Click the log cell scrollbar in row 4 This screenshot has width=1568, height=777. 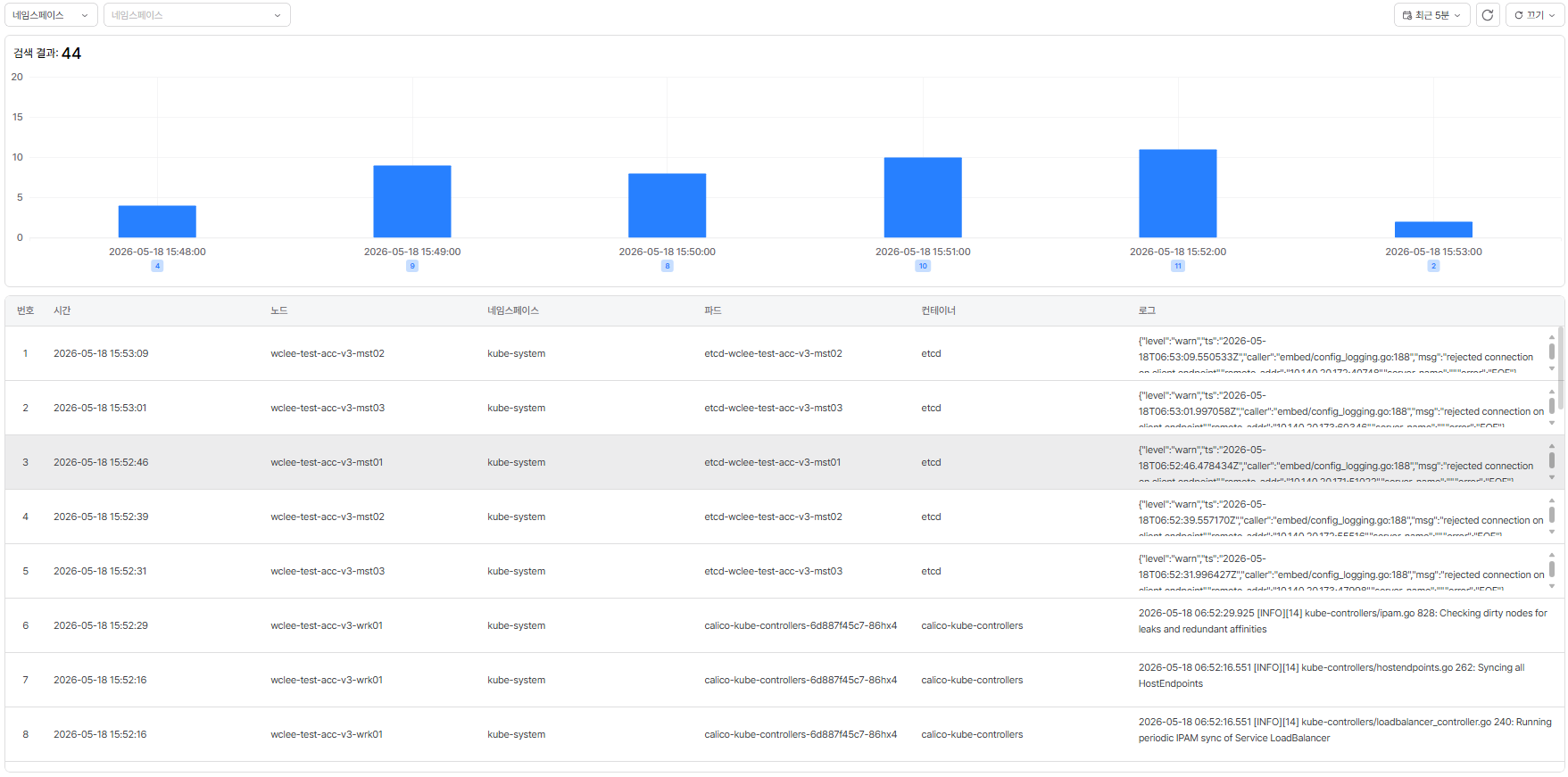coord(1552,517)
